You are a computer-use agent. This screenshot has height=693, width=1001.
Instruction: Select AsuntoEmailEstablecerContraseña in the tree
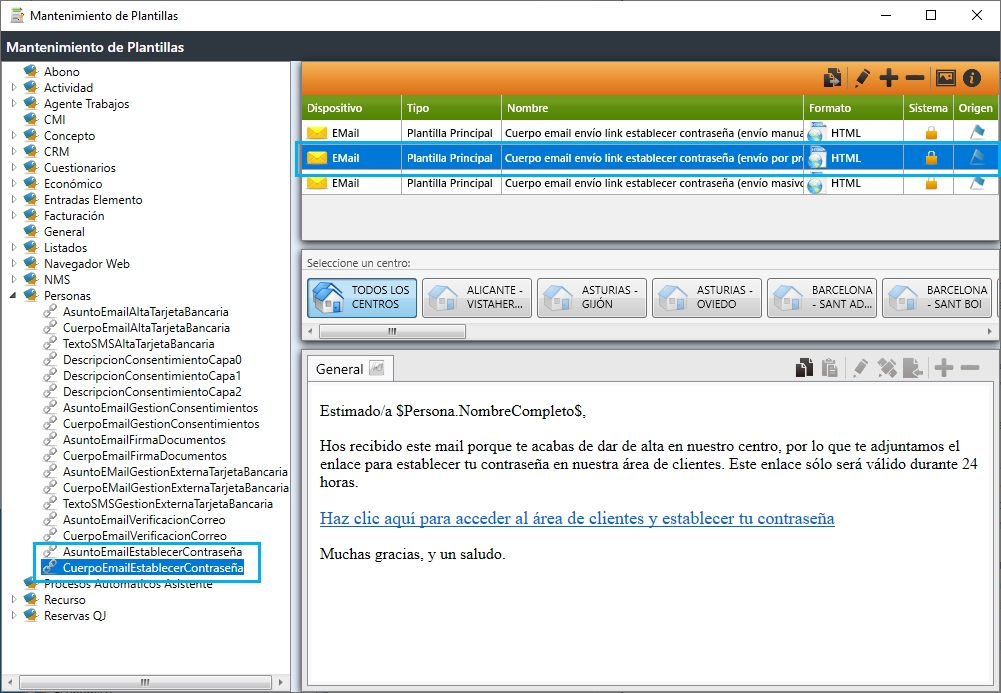(152, 551)
